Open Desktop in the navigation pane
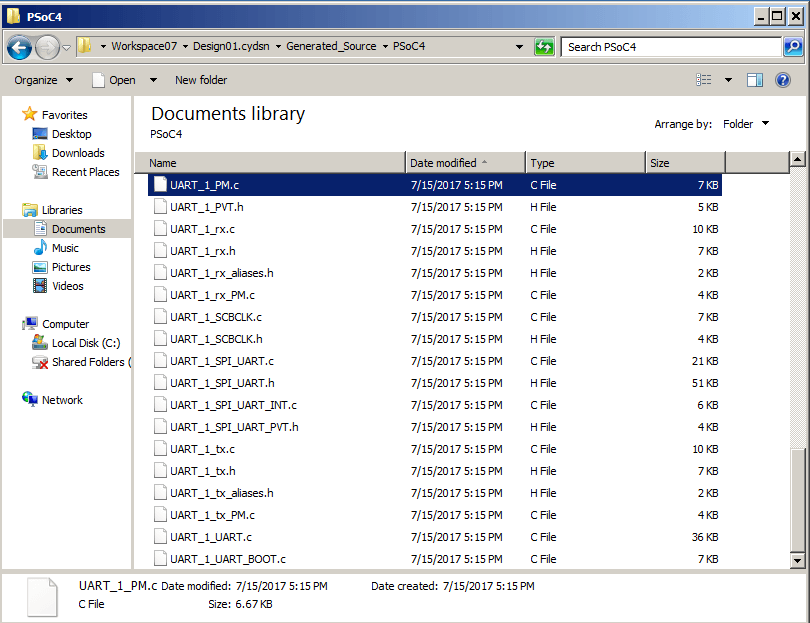The image size is (810, 623). click(x=71, y=134)
